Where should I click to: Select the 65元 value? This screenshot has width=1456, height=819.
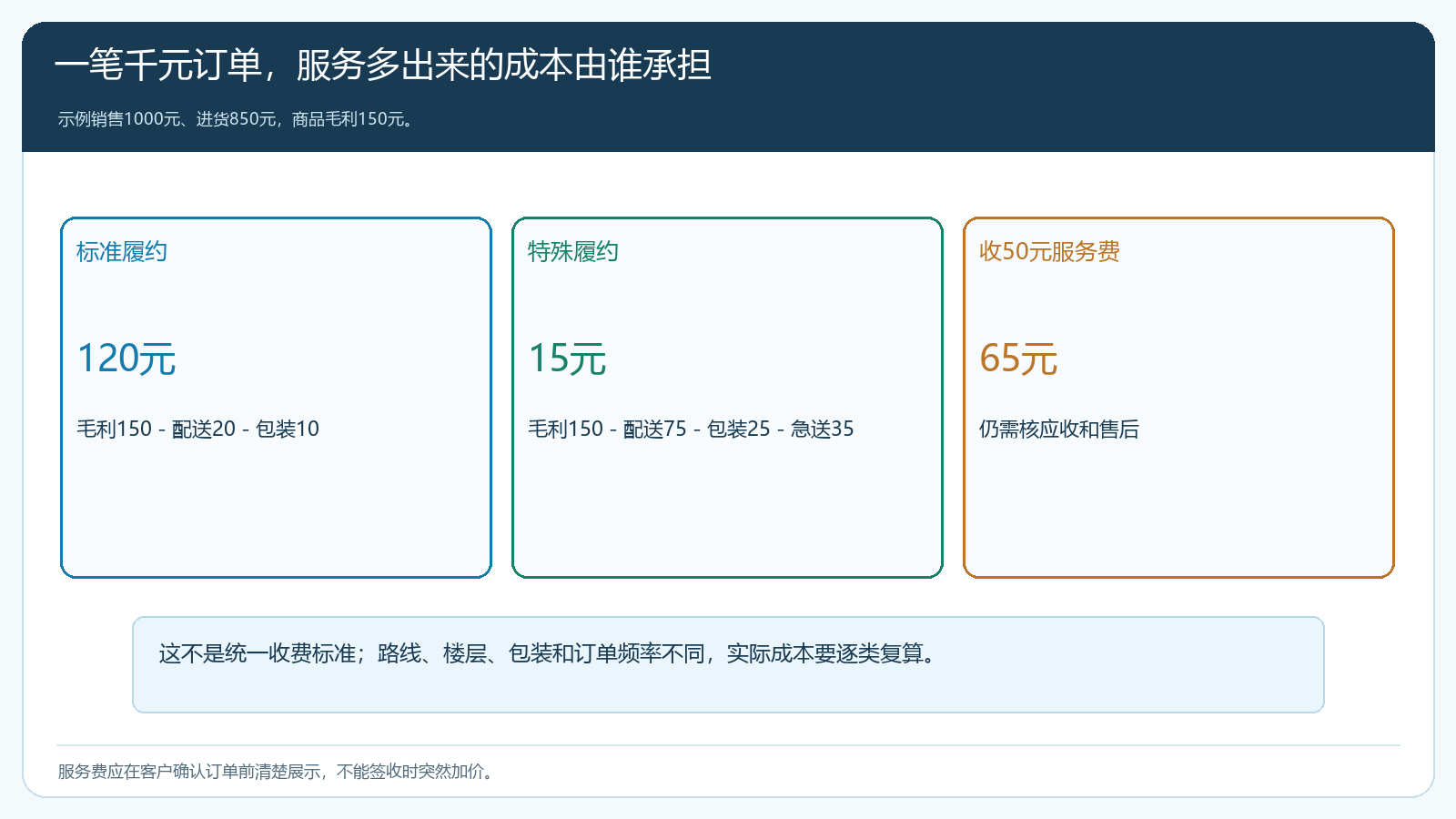pos(1018,359)
